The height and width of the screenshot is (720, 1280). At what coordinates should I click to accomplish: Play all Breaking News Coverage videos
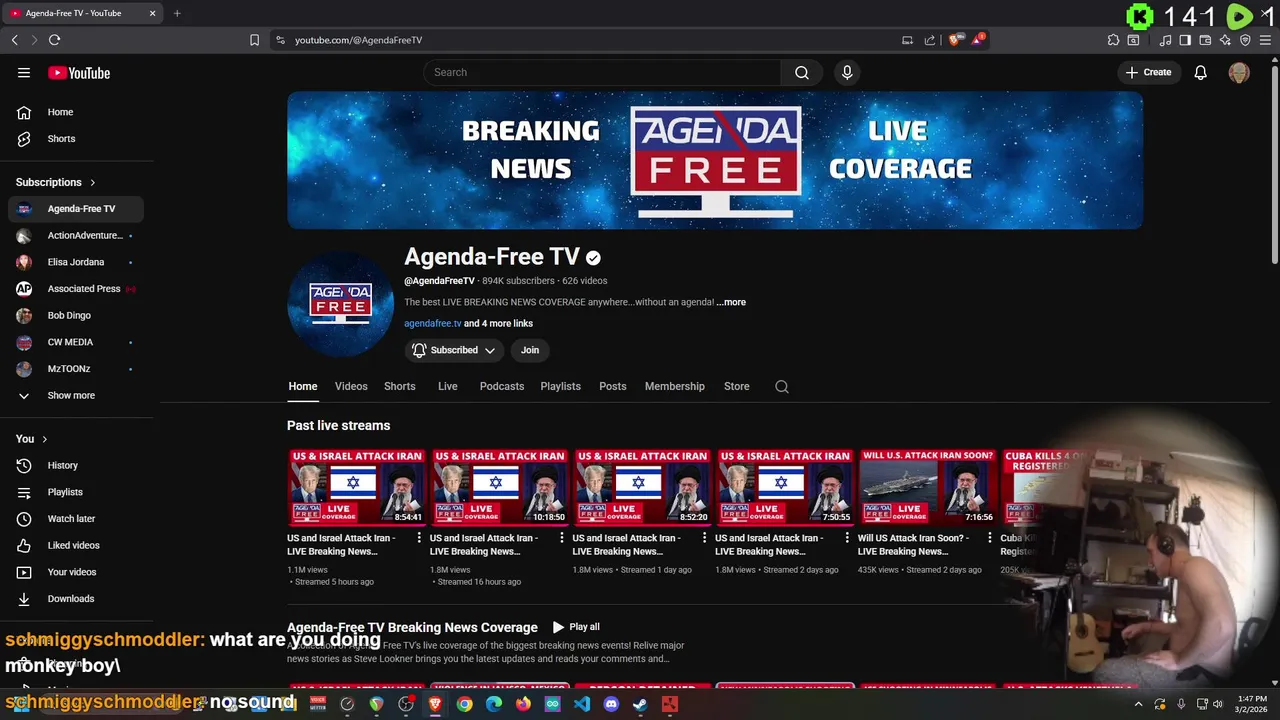tap(576, 627)
